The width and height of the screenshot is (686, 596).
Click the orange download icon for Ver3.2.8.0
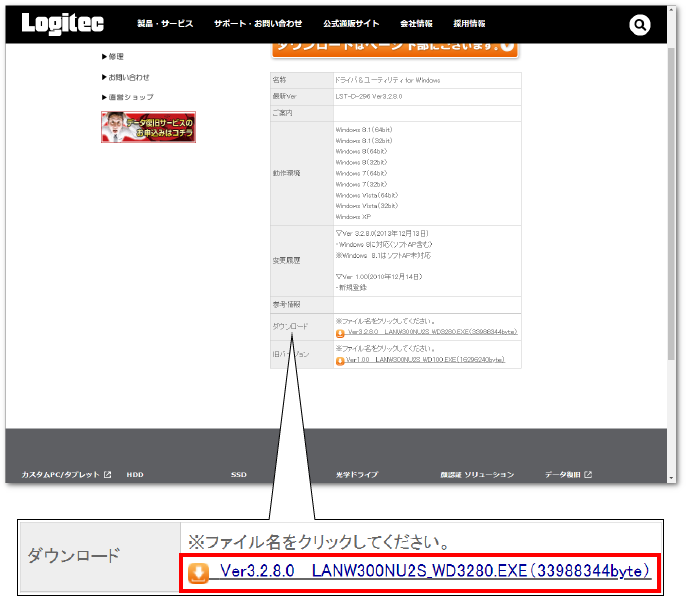pyautogui.click(x=340, y=333)
